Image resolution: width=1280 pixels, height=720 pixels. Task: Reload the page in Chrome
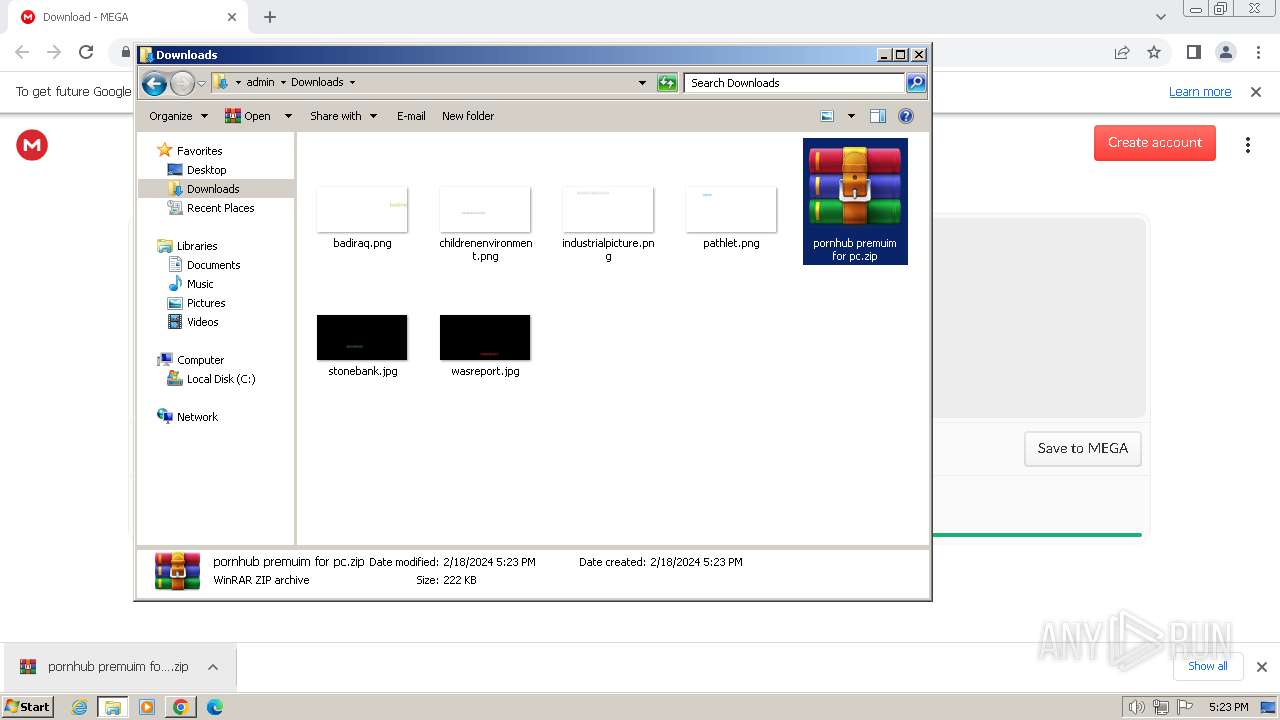click(86, 52)
